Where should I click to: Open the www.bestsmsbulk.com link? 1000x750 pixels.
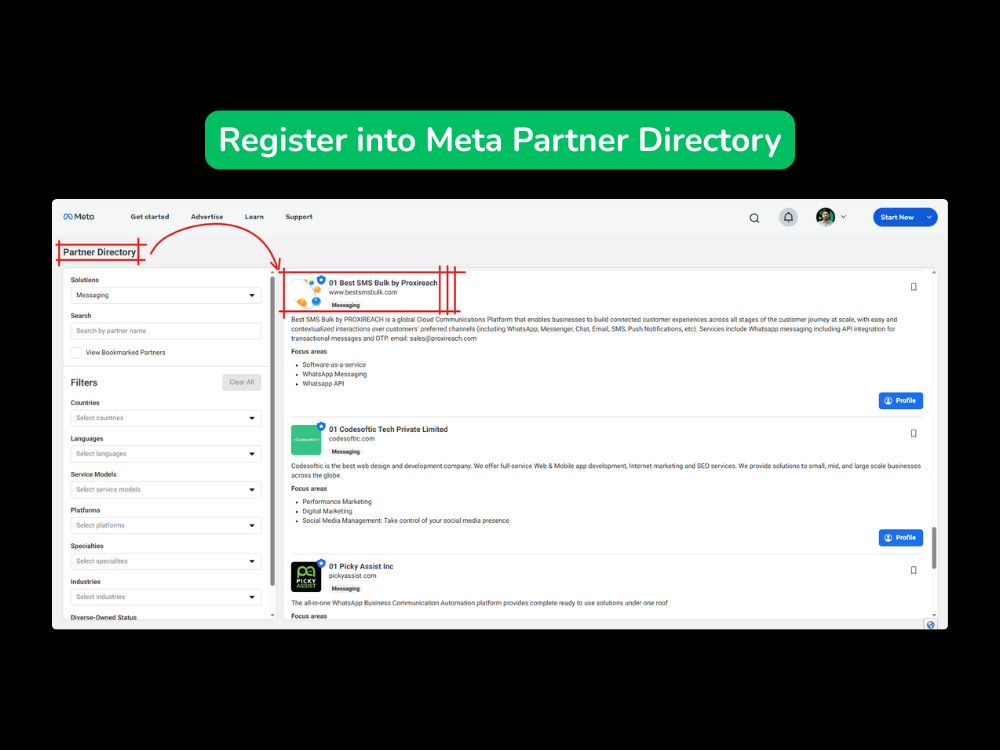pos(363,293)
